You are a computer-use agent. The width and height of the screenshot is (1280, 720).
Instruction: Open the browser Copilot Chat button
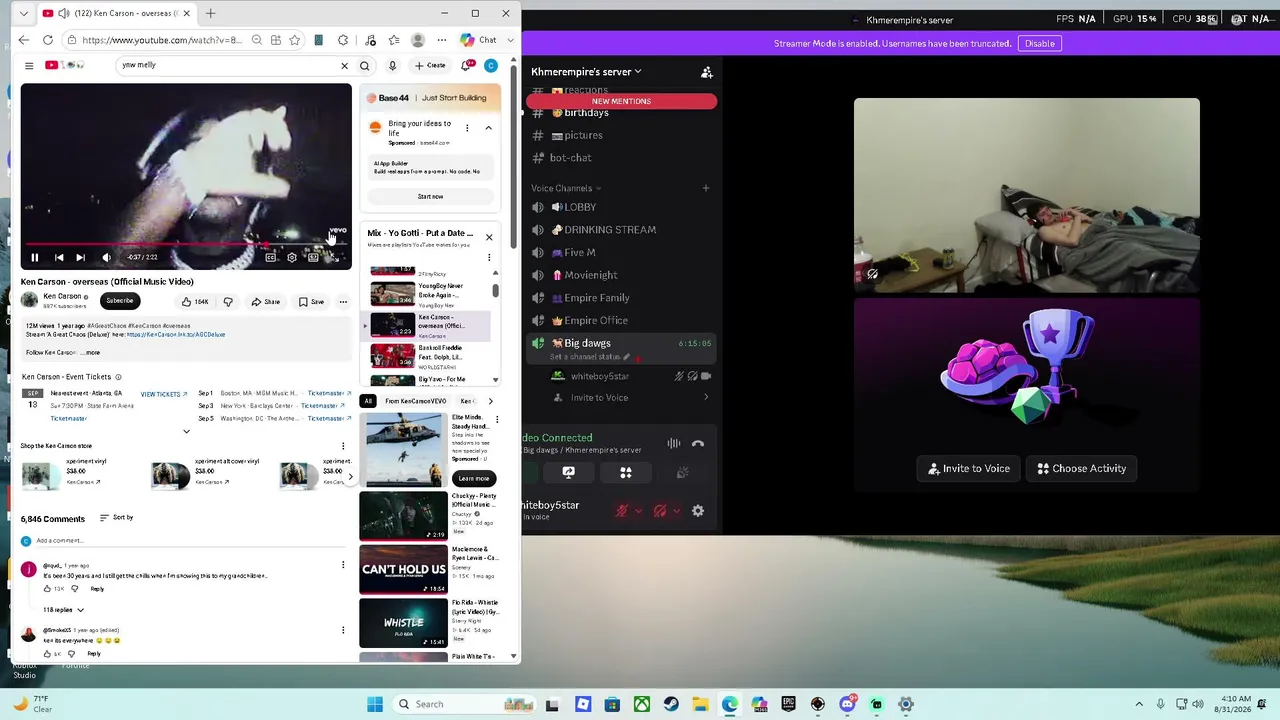coord(478,40)
